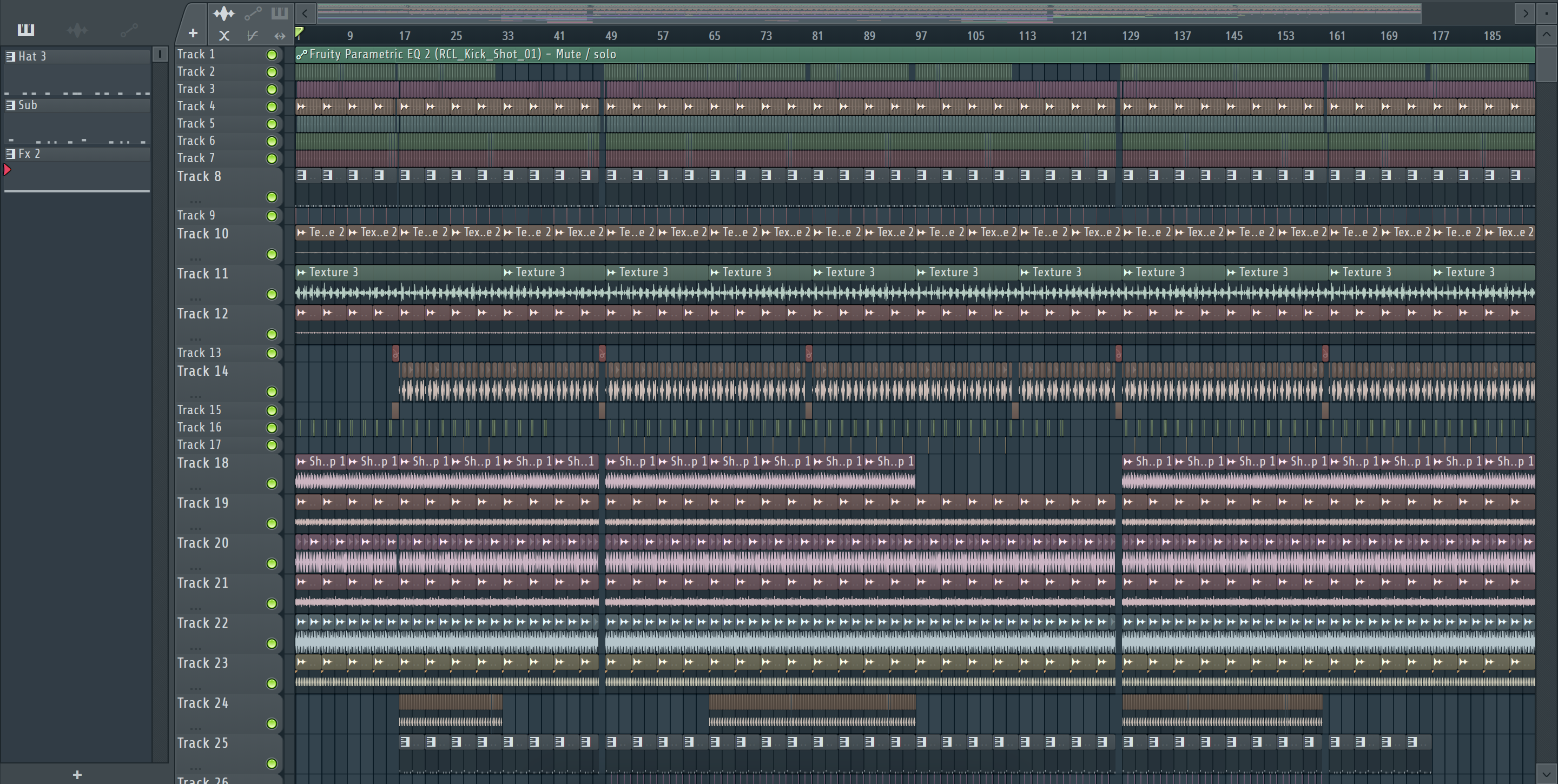
Task: Click the piano icon beside Hat 3
Action: coord(10,56)
